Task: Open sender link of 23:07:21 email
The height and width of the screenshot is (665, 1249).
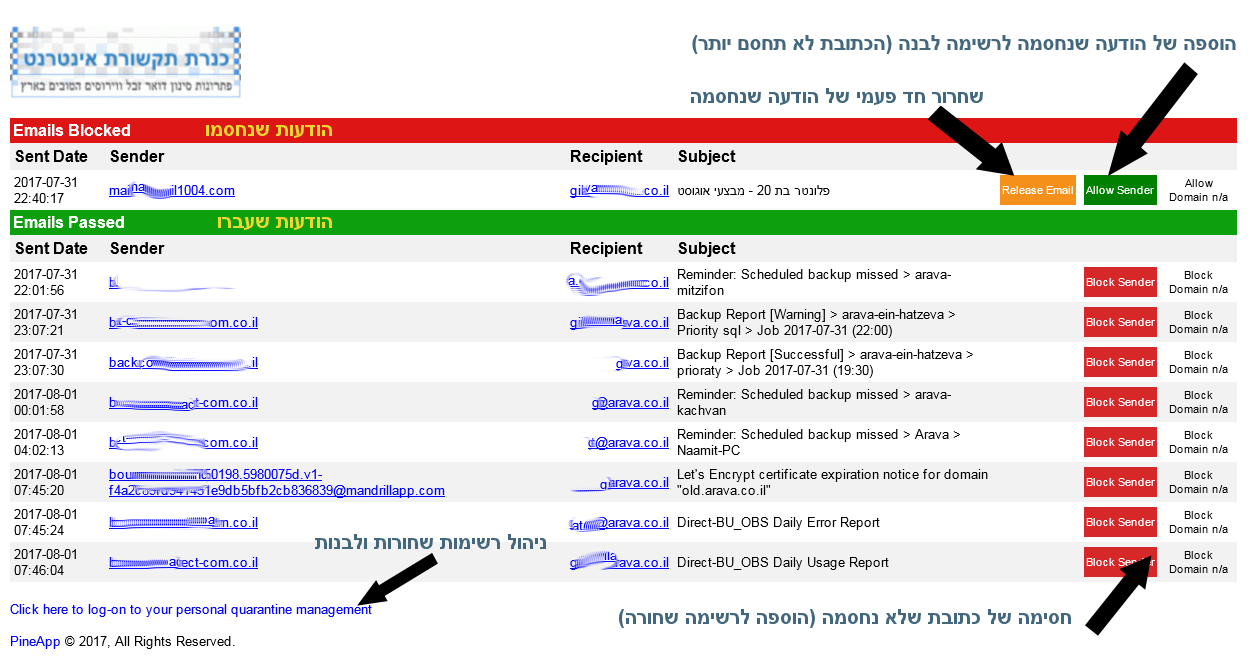Action: click(x=184, y=322)
